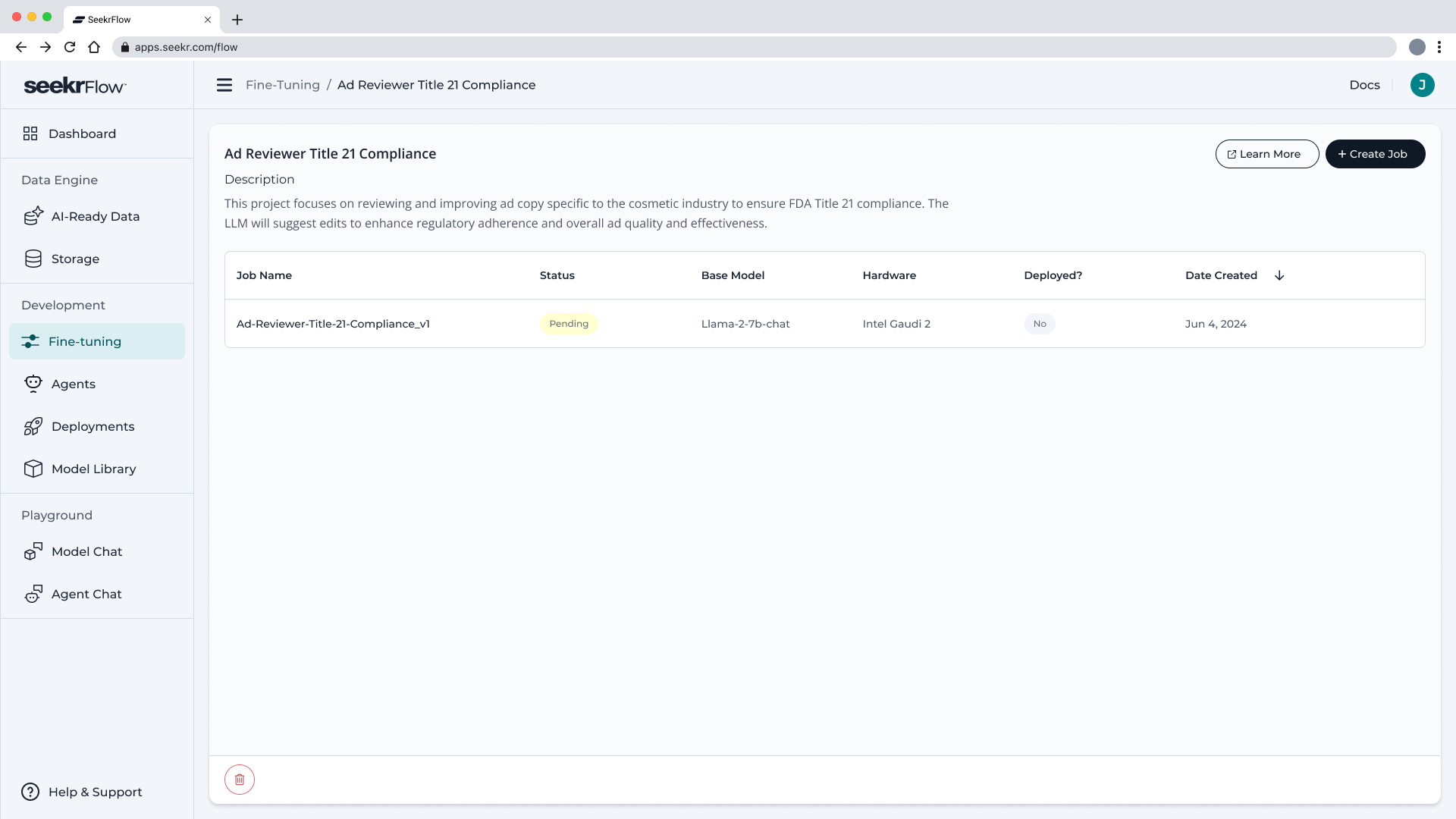Click the SeekrFlow logo
Image resolution: width=1456 pixels, height=819 pixels.
point(75,86)
